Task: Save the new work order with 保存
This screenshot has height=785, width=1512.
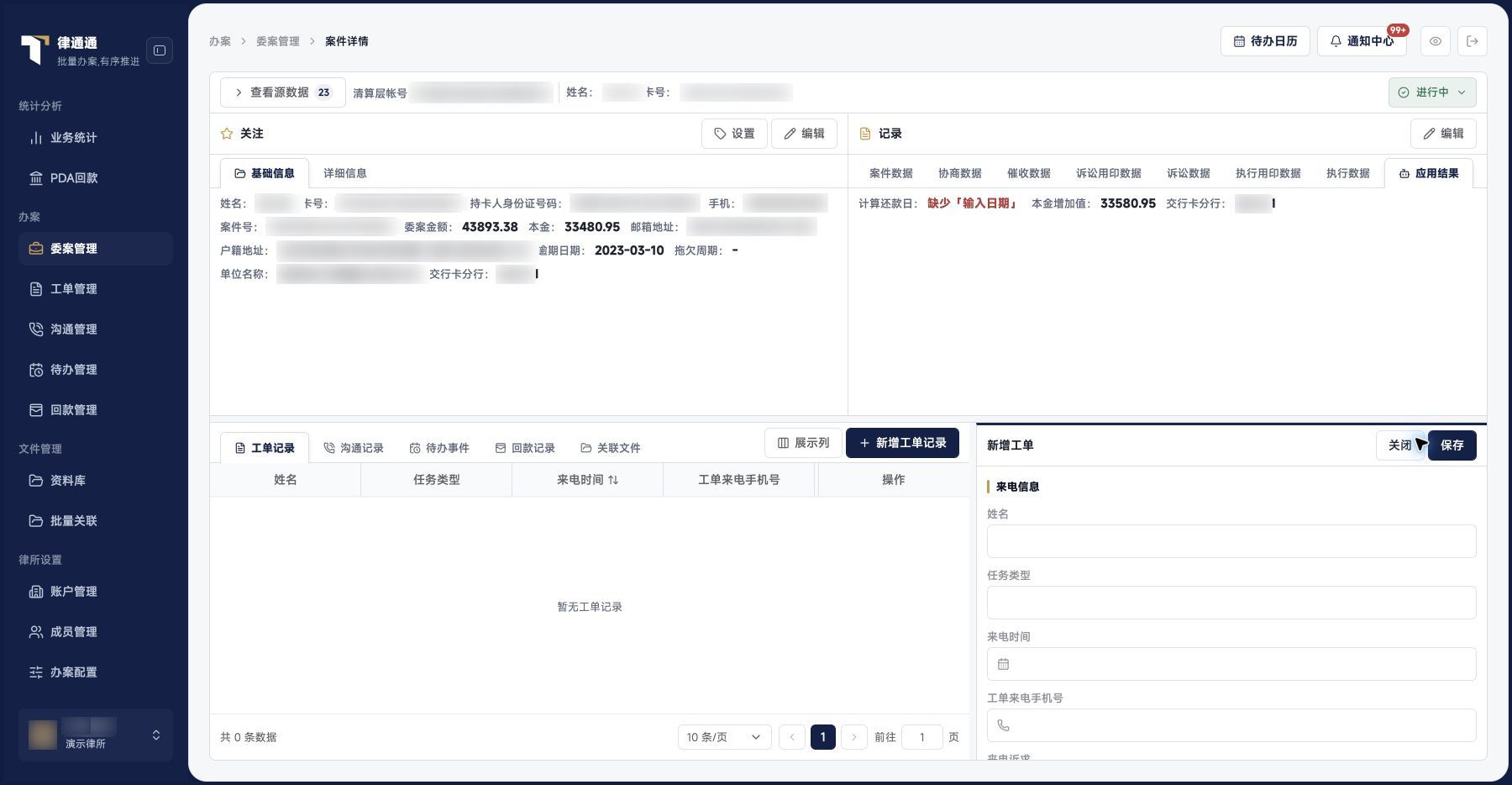Action: tap(1452, 445)
